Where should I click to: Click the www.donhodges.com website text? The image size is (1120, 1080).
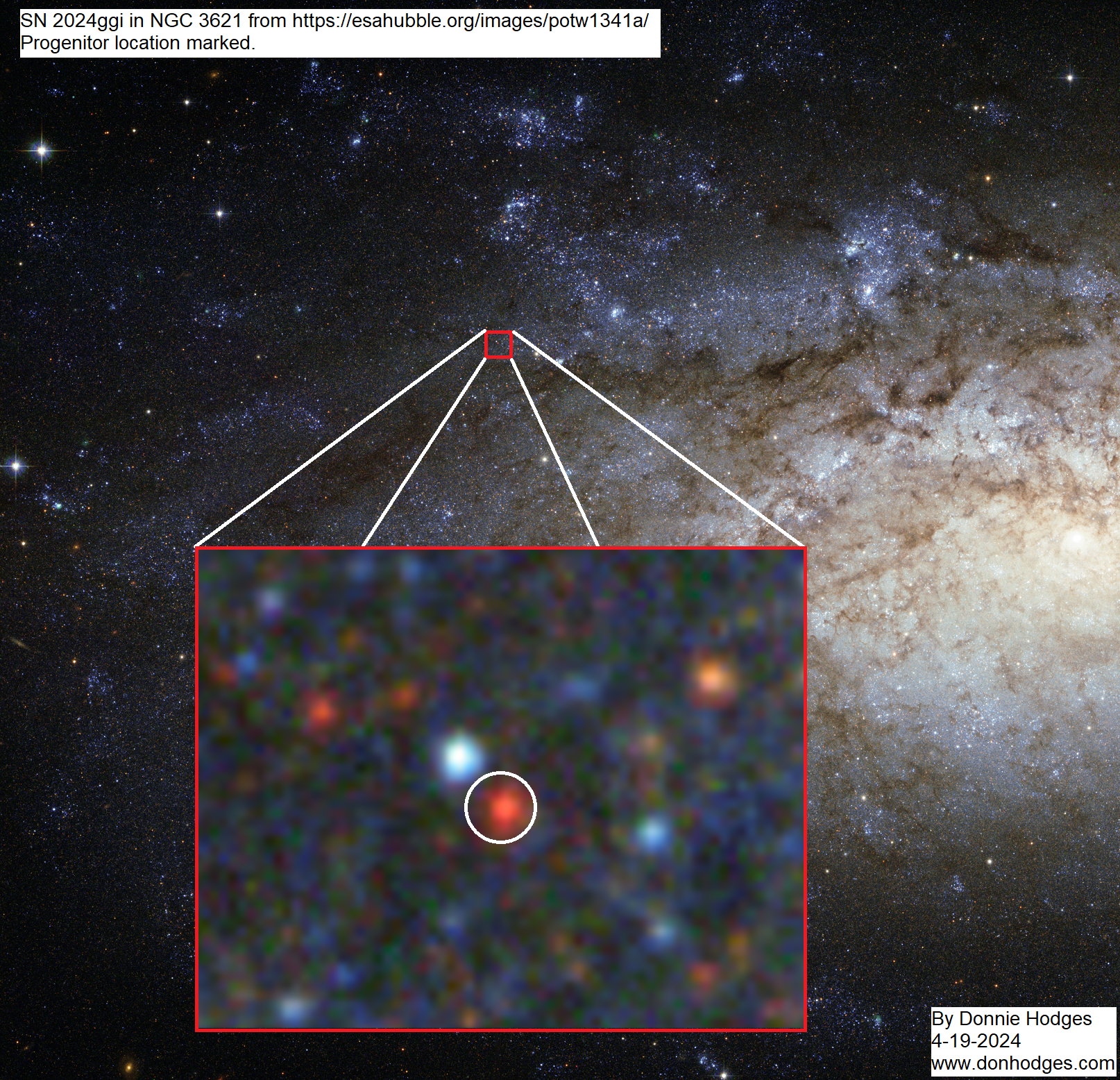tap(1023, 1063)
